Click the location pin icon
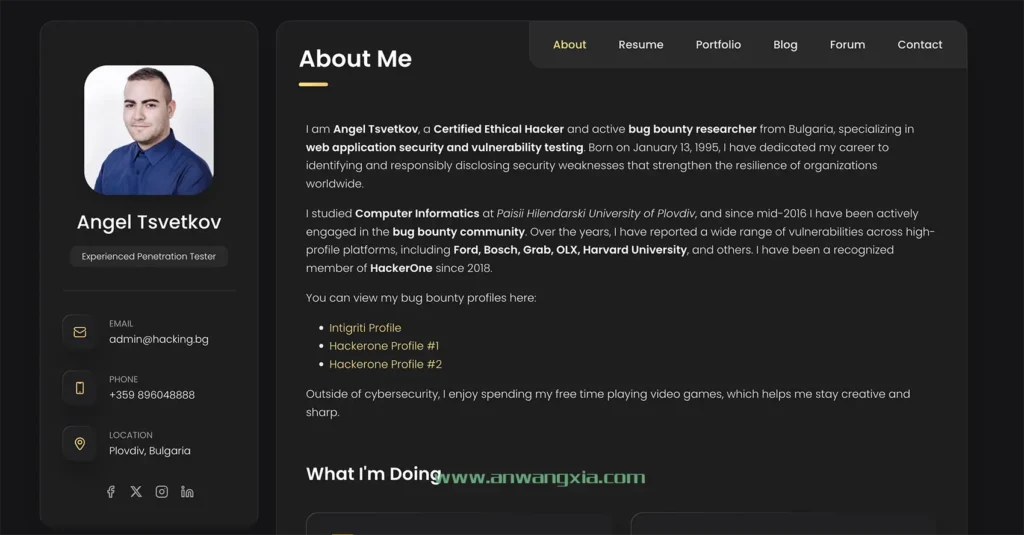This screenshot has height=535, width=1024. (x=80, y=443)
